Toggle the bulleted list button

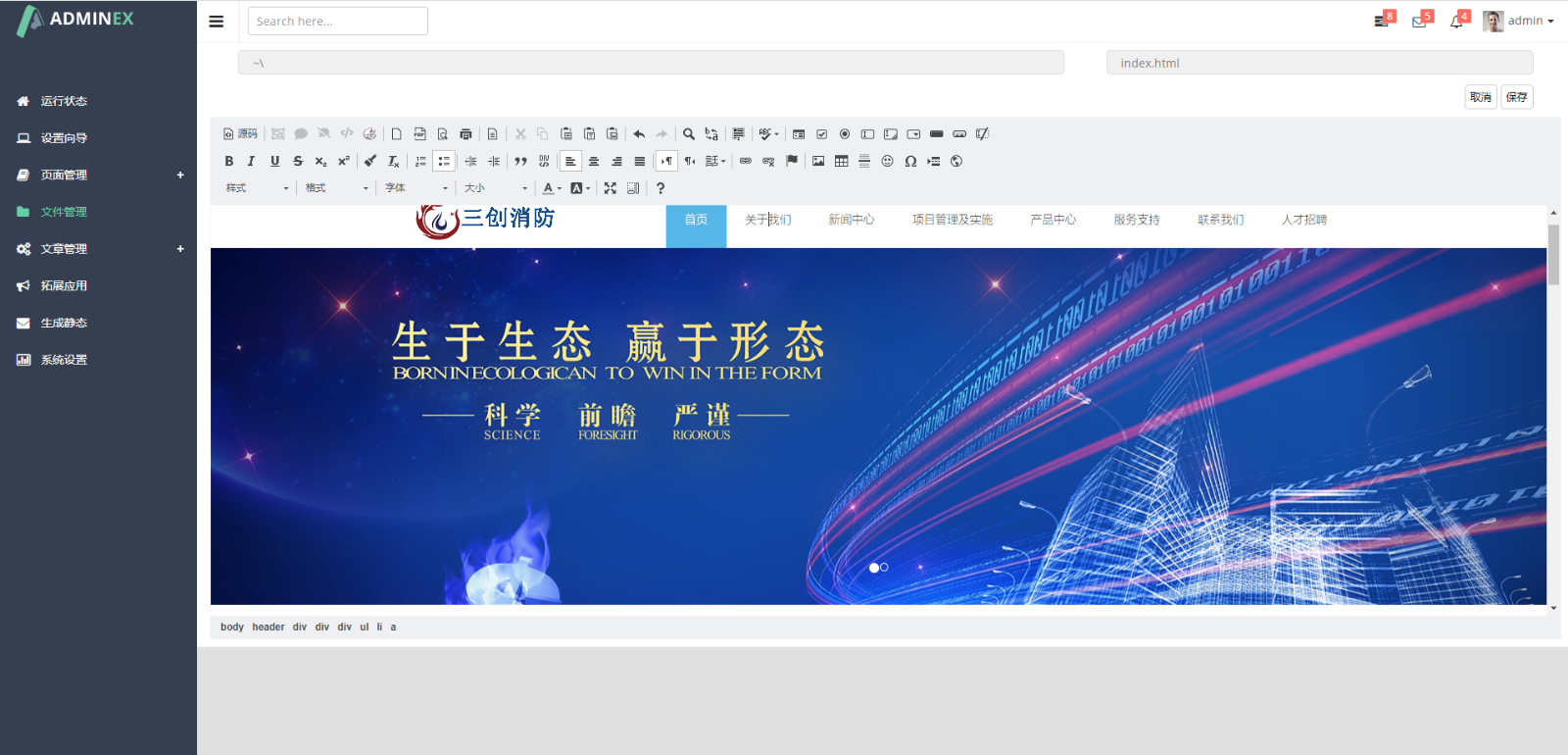[x=444, y=161]
